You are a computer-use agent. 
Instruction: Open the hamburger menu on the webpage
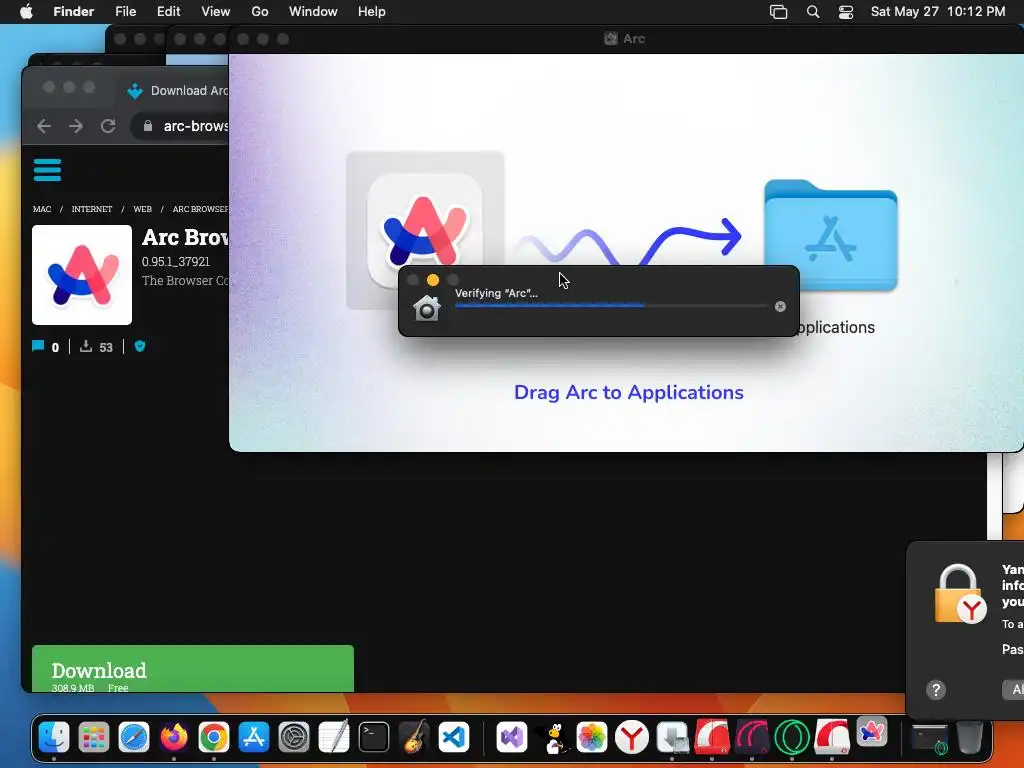click(47, 170)
